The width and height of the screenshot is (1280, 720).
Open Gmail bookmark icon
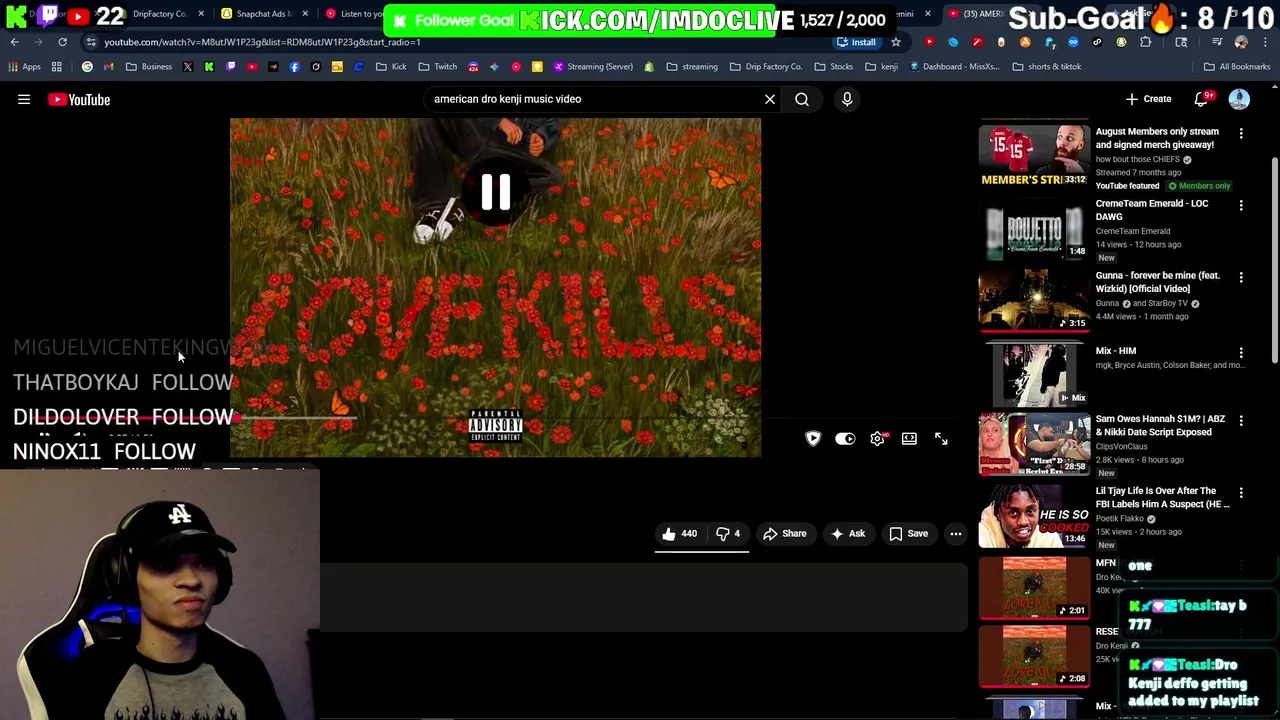pyautogui.click(x=108, y=67)
